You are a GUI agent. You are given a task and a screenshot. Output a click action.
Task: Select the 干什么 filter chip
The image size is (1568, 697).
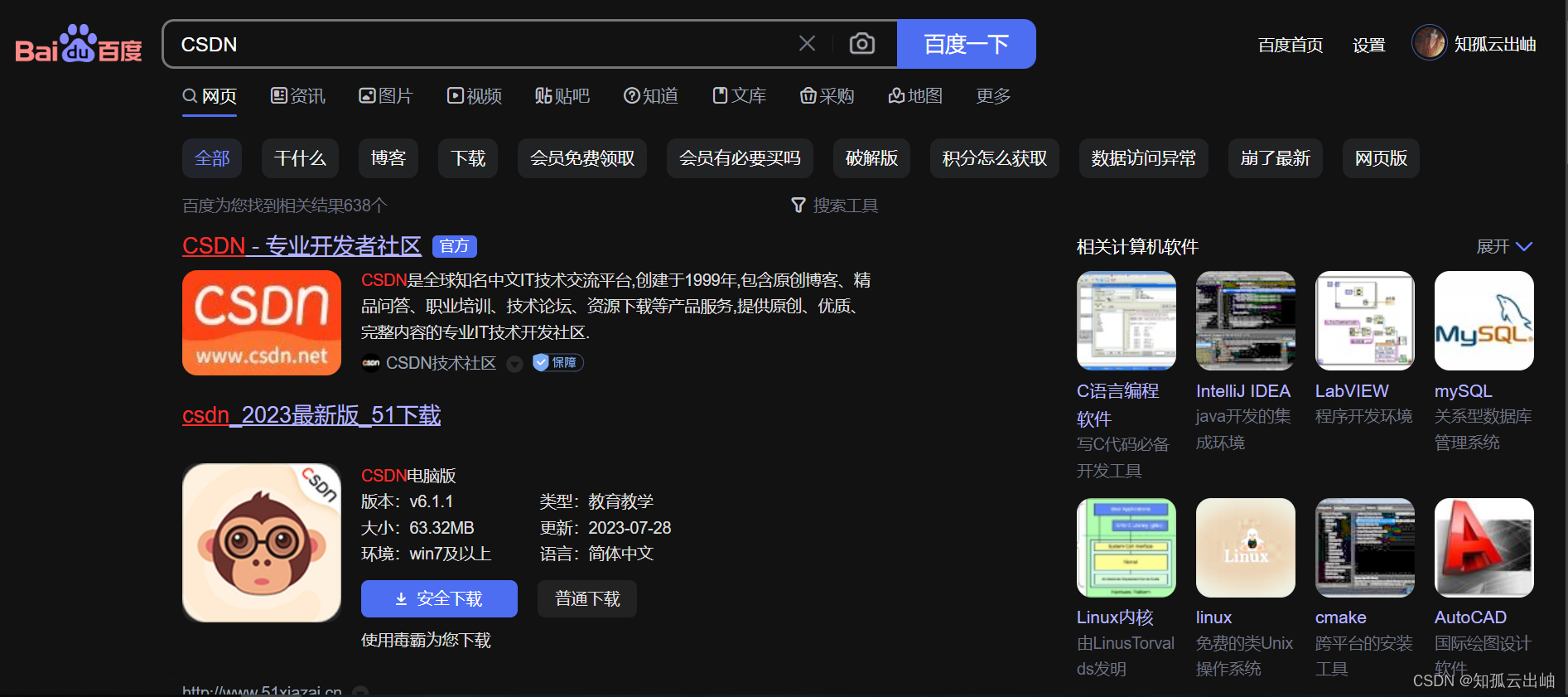click(x=300, y=158)
